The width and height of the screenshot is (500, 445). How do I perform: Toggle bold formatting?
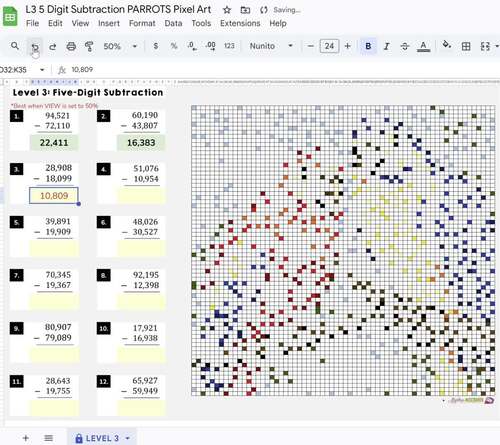(368, 46)
